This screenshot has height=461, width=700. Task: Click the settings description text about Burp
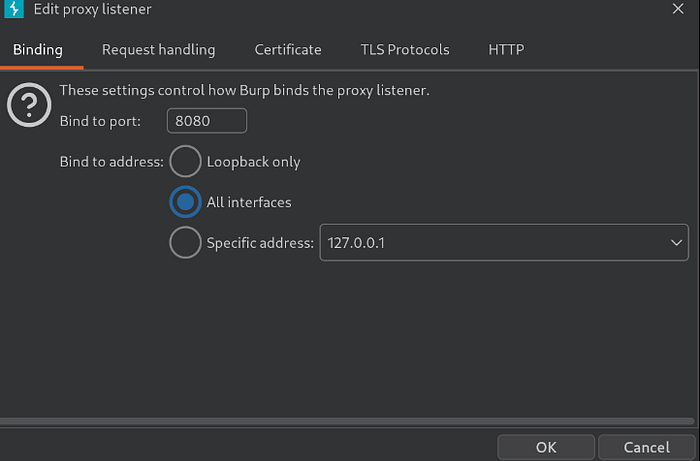click(x=245, y=90)
